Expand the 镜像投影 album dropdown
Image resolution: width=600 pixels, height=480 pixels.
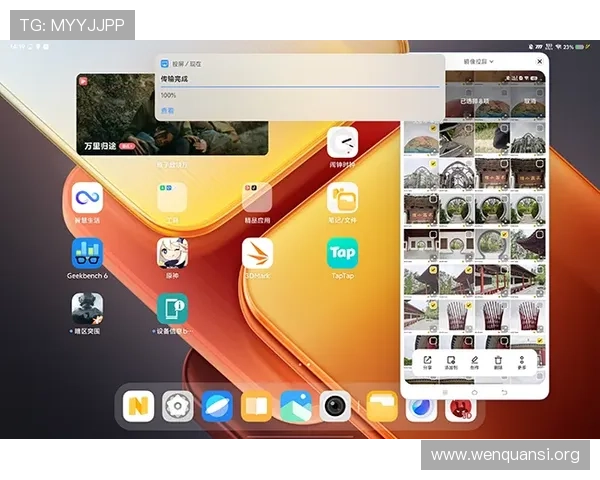(478, 62)
